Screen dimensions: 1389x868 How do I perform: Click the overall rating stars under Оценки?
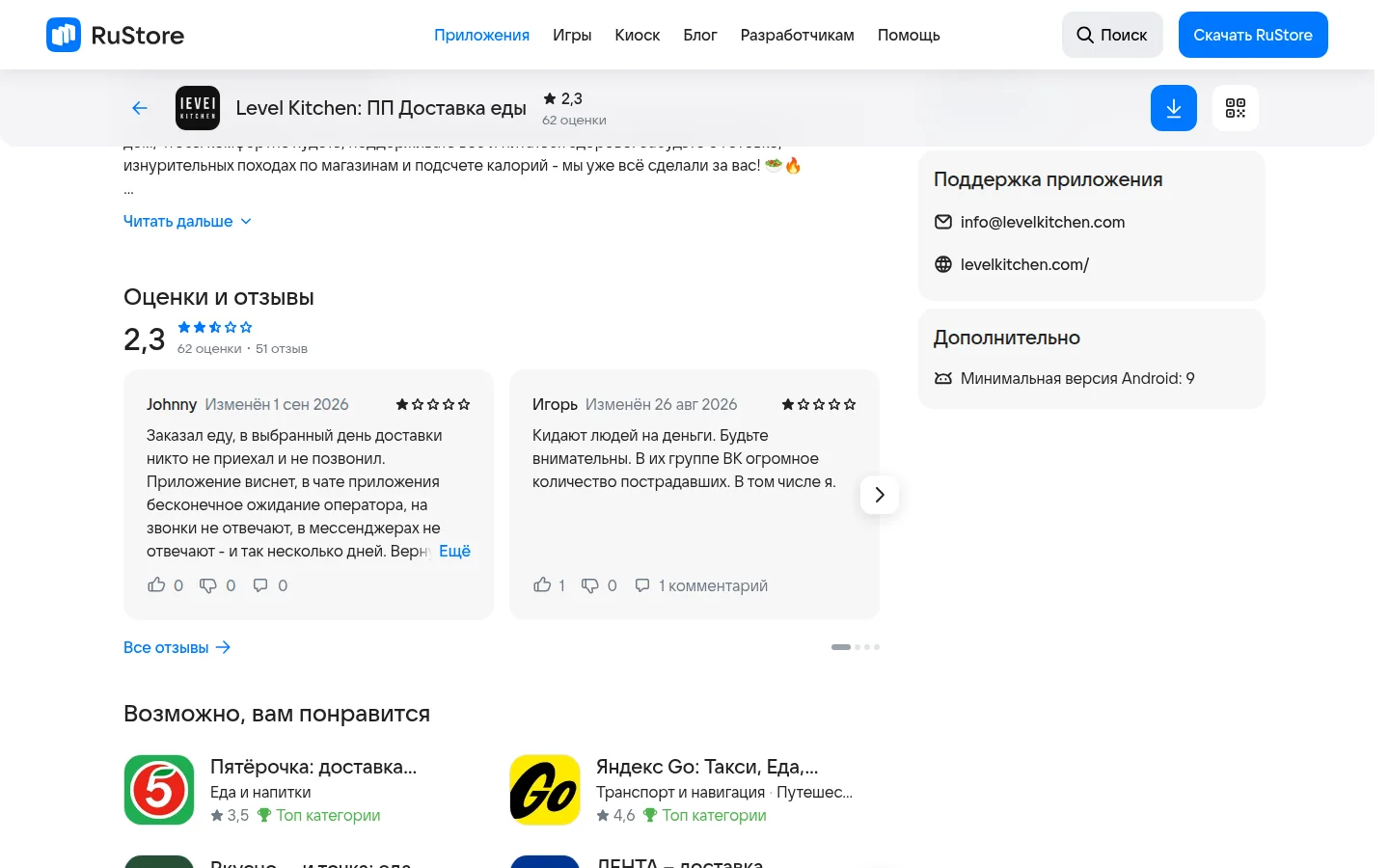[x=215, y=327]
